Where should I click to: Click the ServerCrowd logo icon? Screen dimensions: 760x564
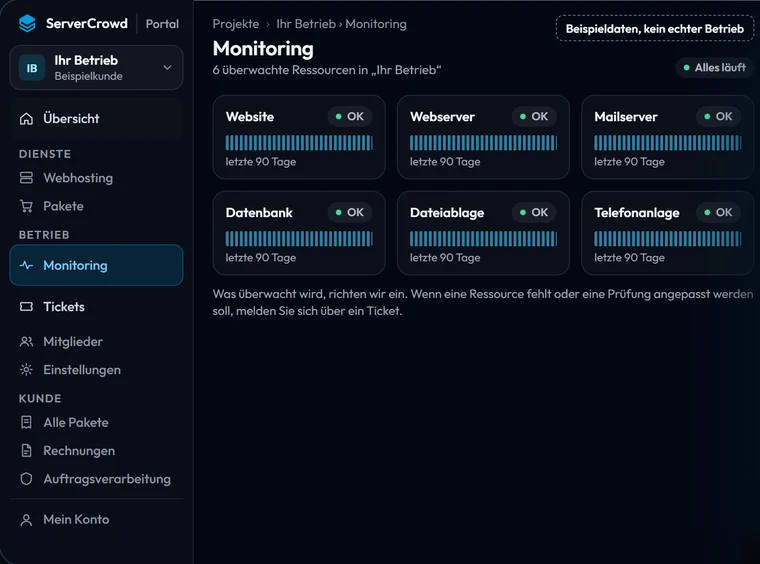pyautogui.click(x=27, y=23)
